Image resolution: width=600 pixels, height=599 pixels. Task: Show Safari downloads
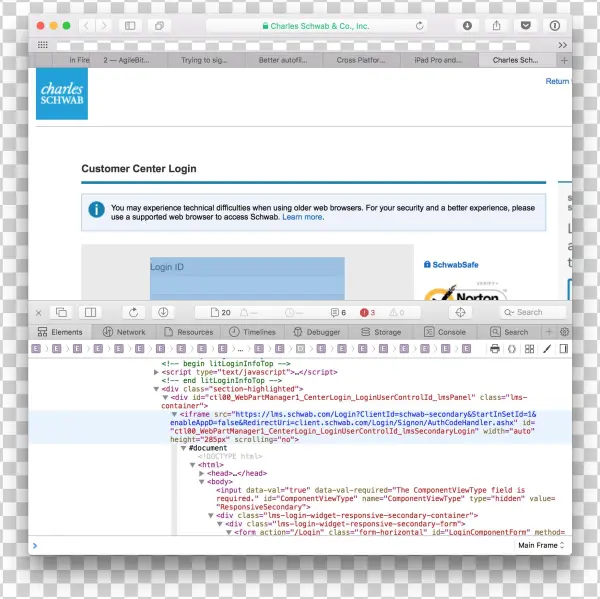point(467,26)
